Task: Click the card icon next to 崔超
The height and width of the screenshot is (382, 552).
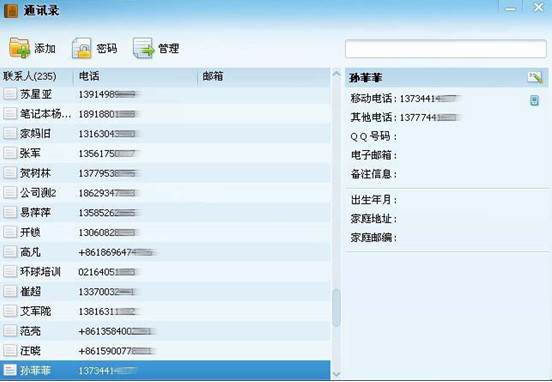Action: (10, 291)
